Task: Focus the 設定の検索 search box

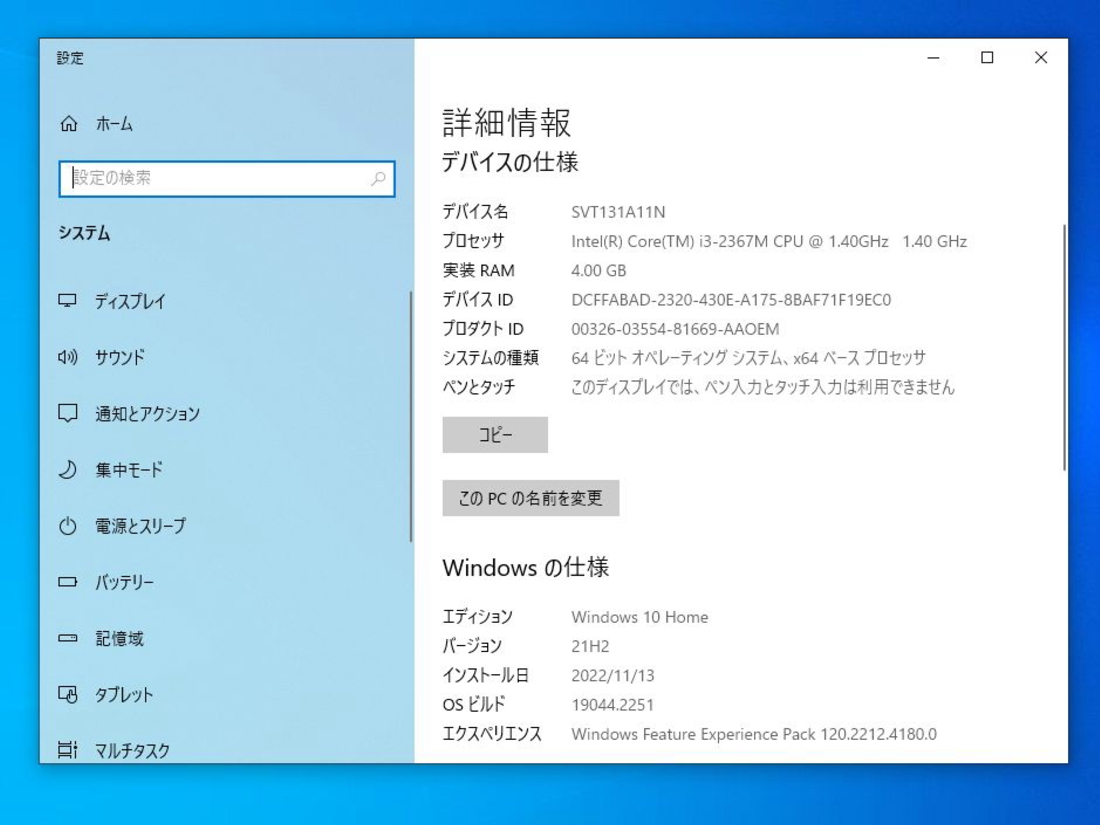Action: (227, 178)
